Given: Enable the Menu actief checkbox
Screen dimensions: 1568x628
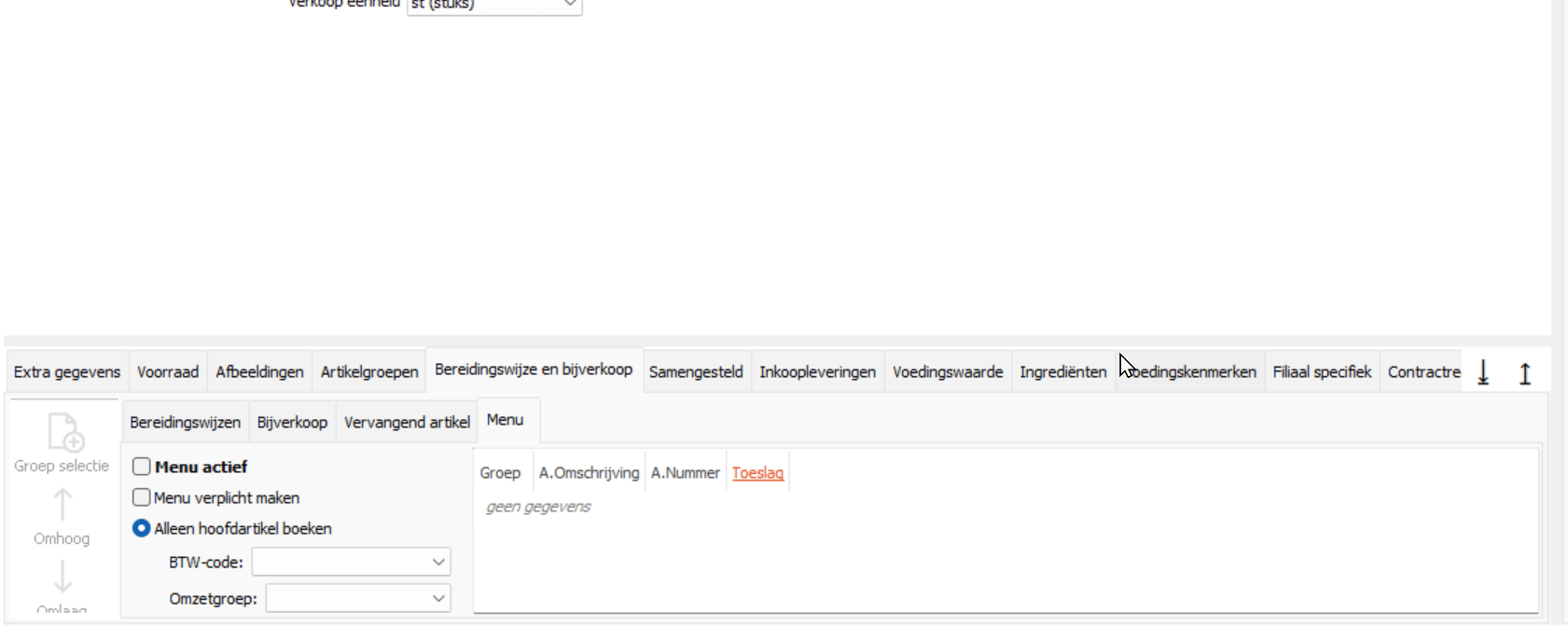Looking at the screenshot, I should click(142, 467).
